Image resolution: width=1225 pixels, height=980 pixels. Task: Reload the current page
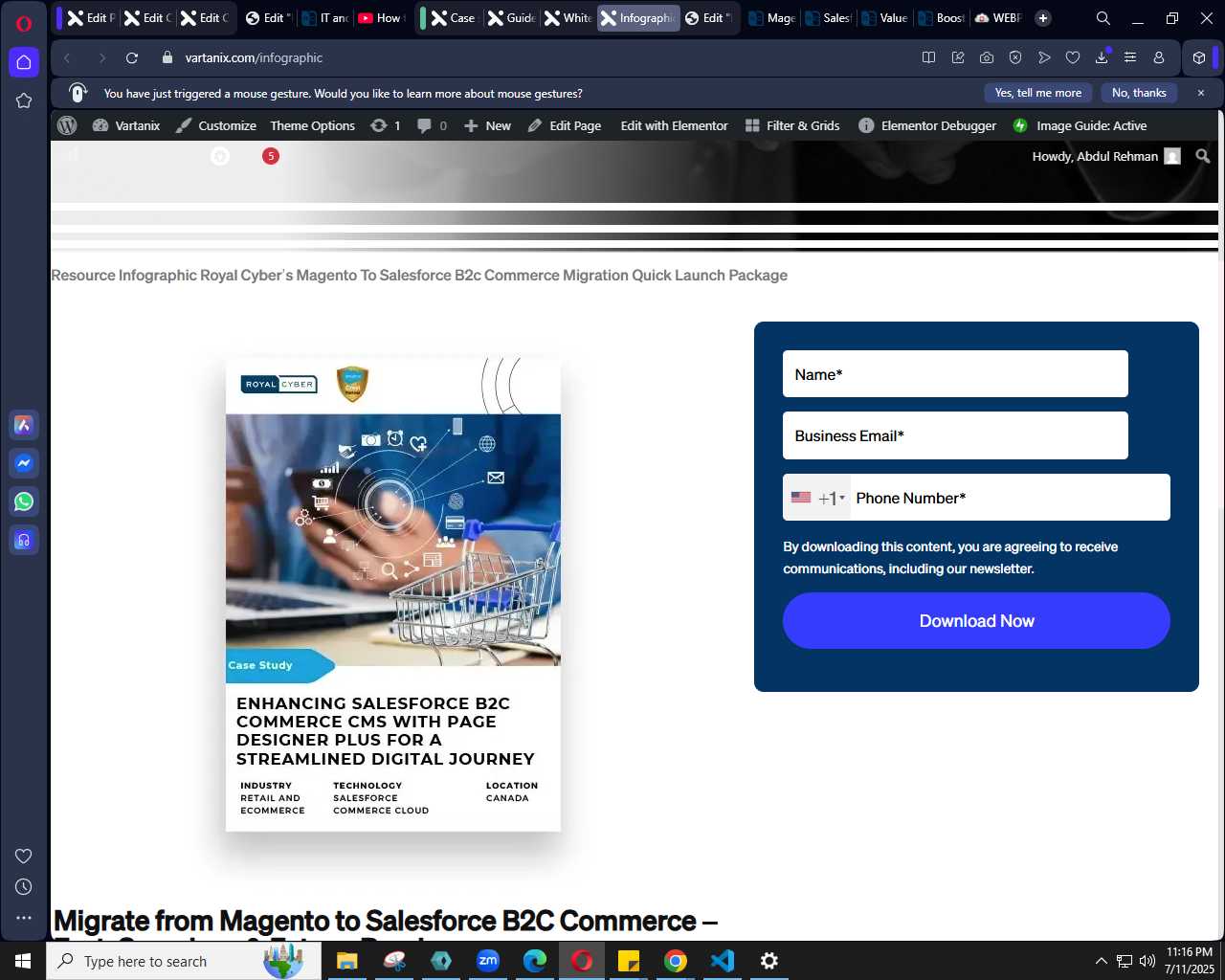[x=132, y=57]
